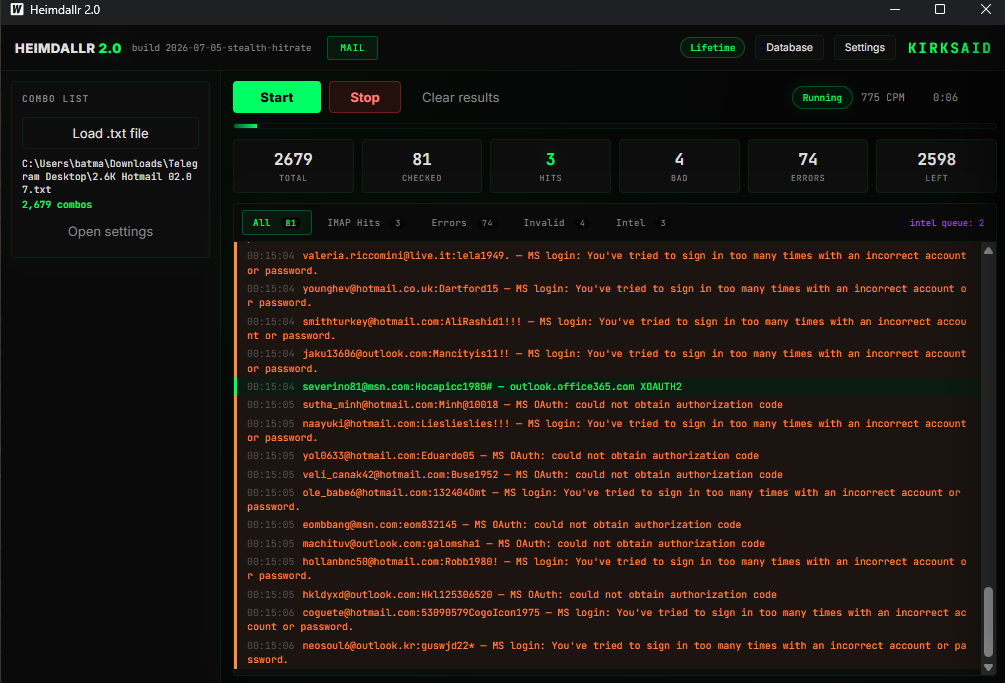Screen dimensions: 1005x683
Task: Select the jaku13686@outlook.com log row
Action: [608, 361]
